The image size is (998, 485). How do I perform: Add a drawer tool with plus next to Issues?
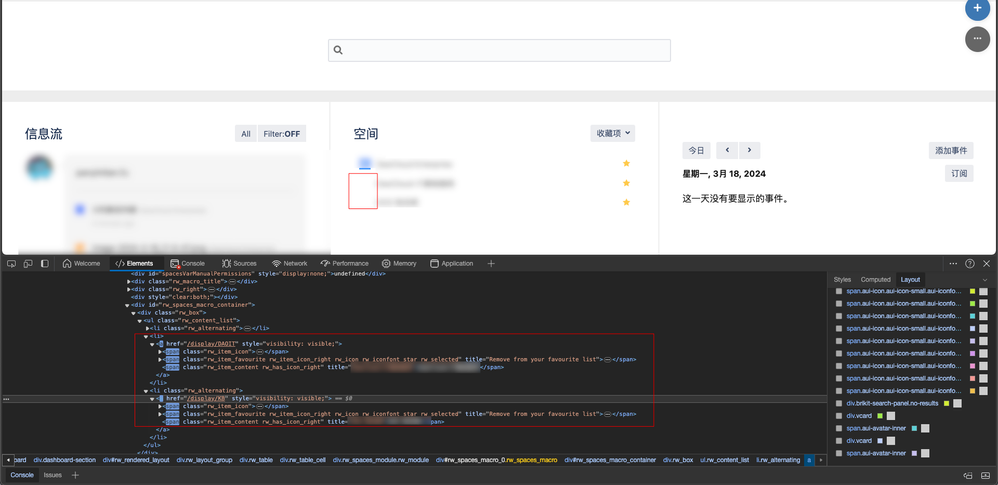pyautogui.click(x=75, y=475)
